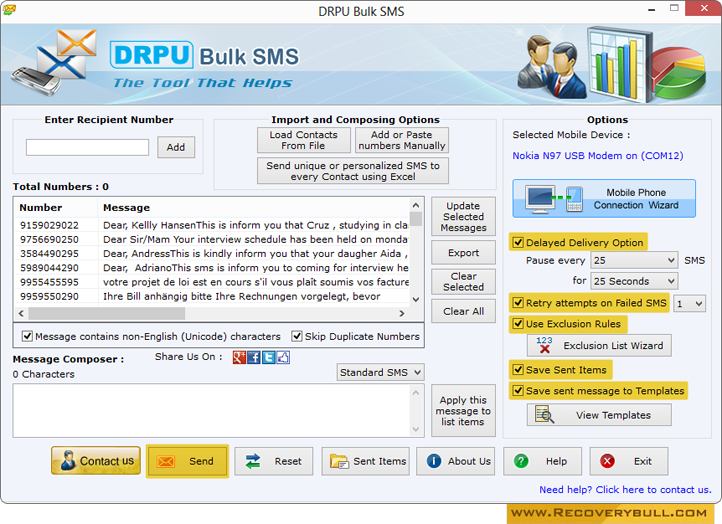722x524 pixels.
Task: Click Load Contacts From File
Action: tap(303, 140)
